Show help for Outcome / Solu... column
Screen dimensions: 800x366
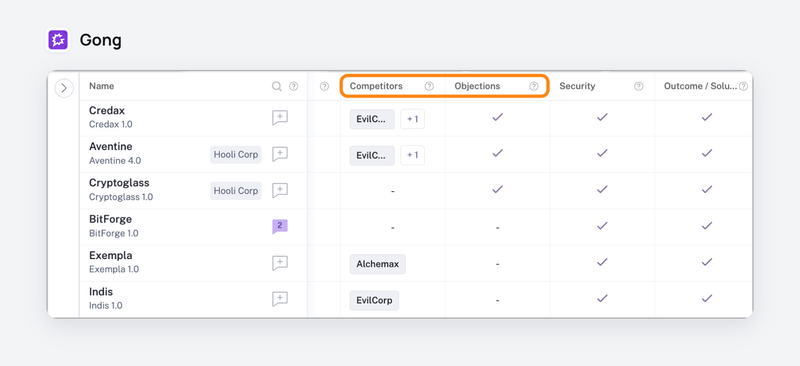[x=743, y=86]
